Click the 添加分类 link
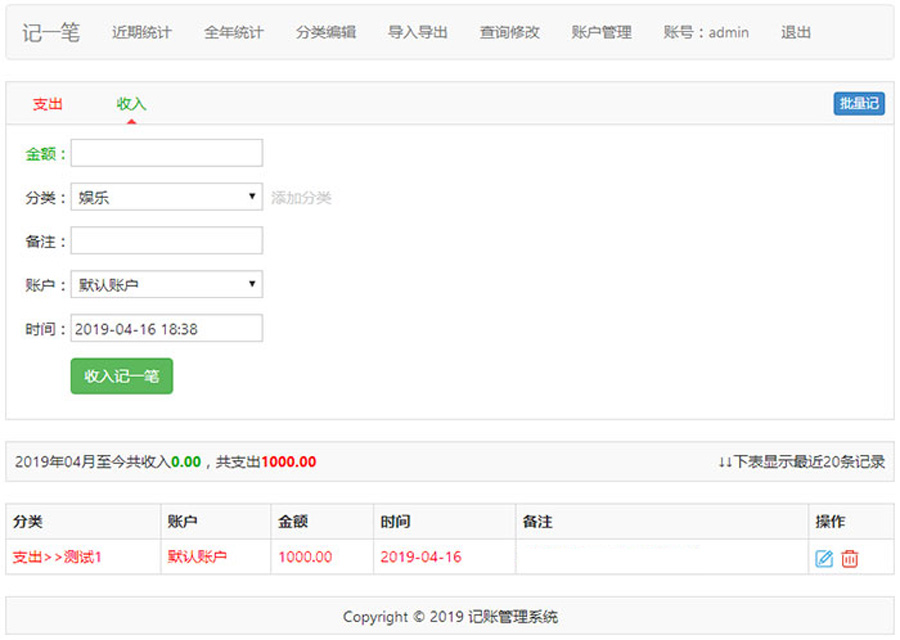This screenshot has height=640, width=900. click(301, 198)
